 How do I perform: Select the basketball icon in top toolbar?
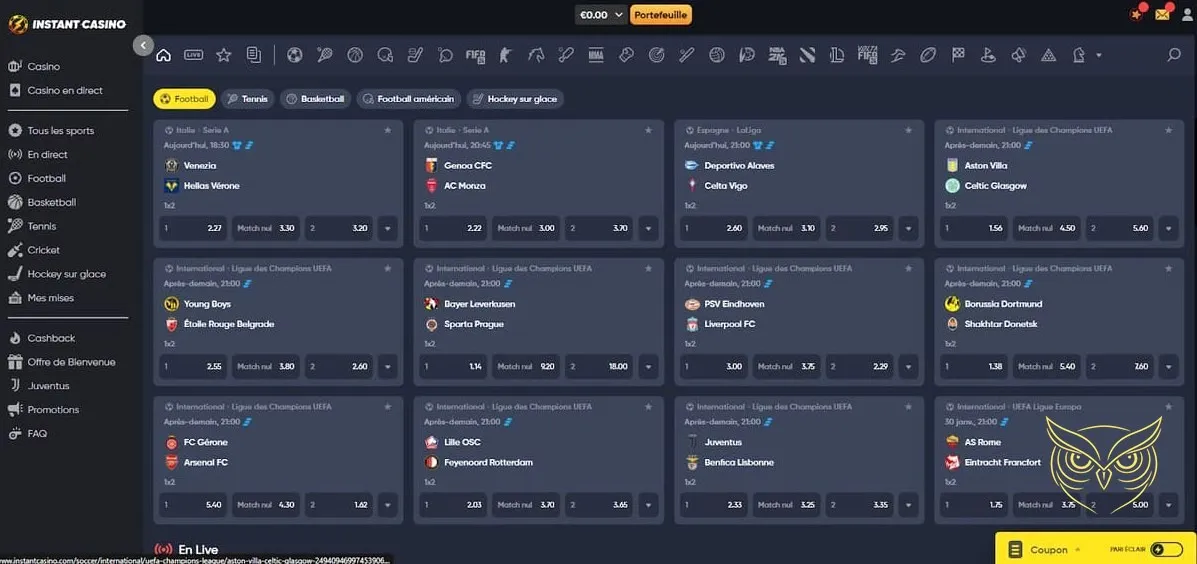(355, 55)
